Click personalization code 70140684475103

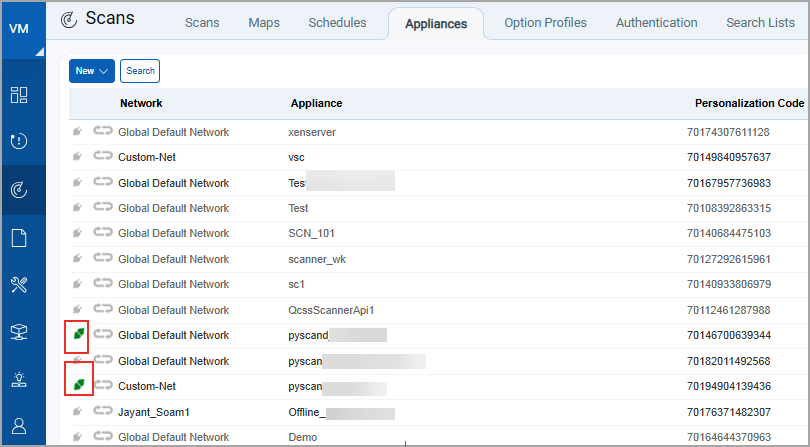(x=728, y=234)
